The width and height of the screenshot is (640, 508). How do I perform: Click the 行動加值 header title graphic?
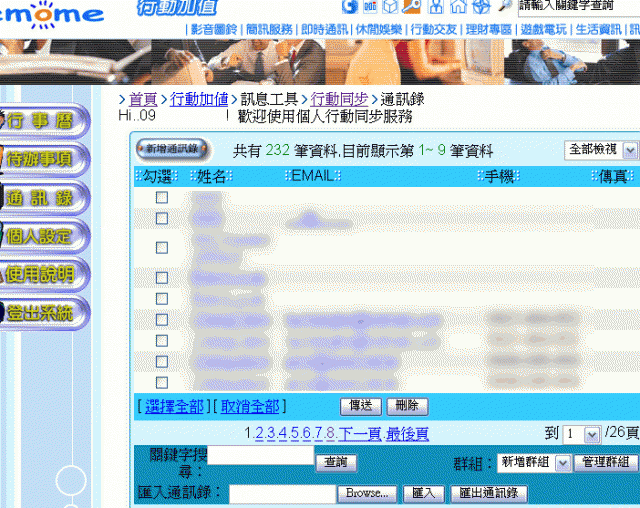tap(177, 7)
